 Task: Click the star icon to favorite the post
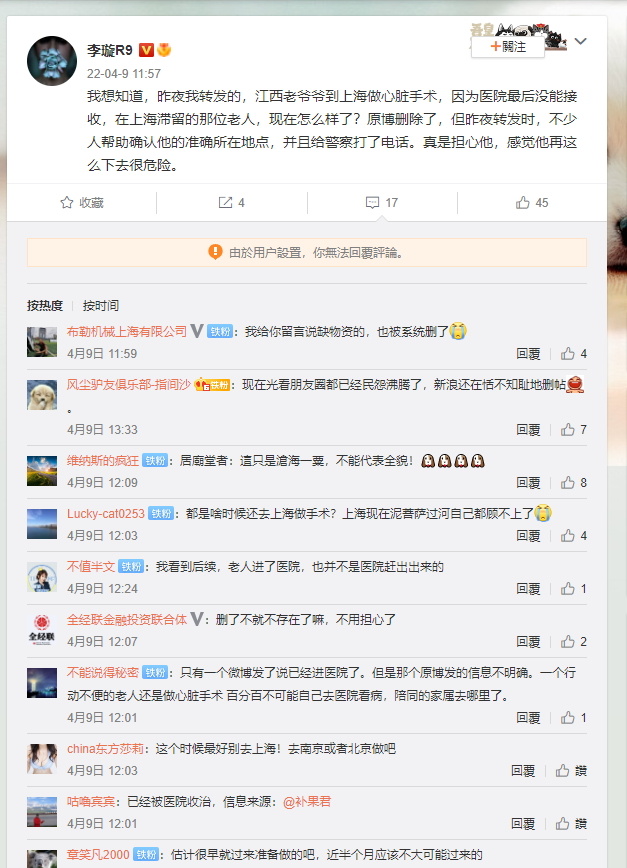pos(66,203)
